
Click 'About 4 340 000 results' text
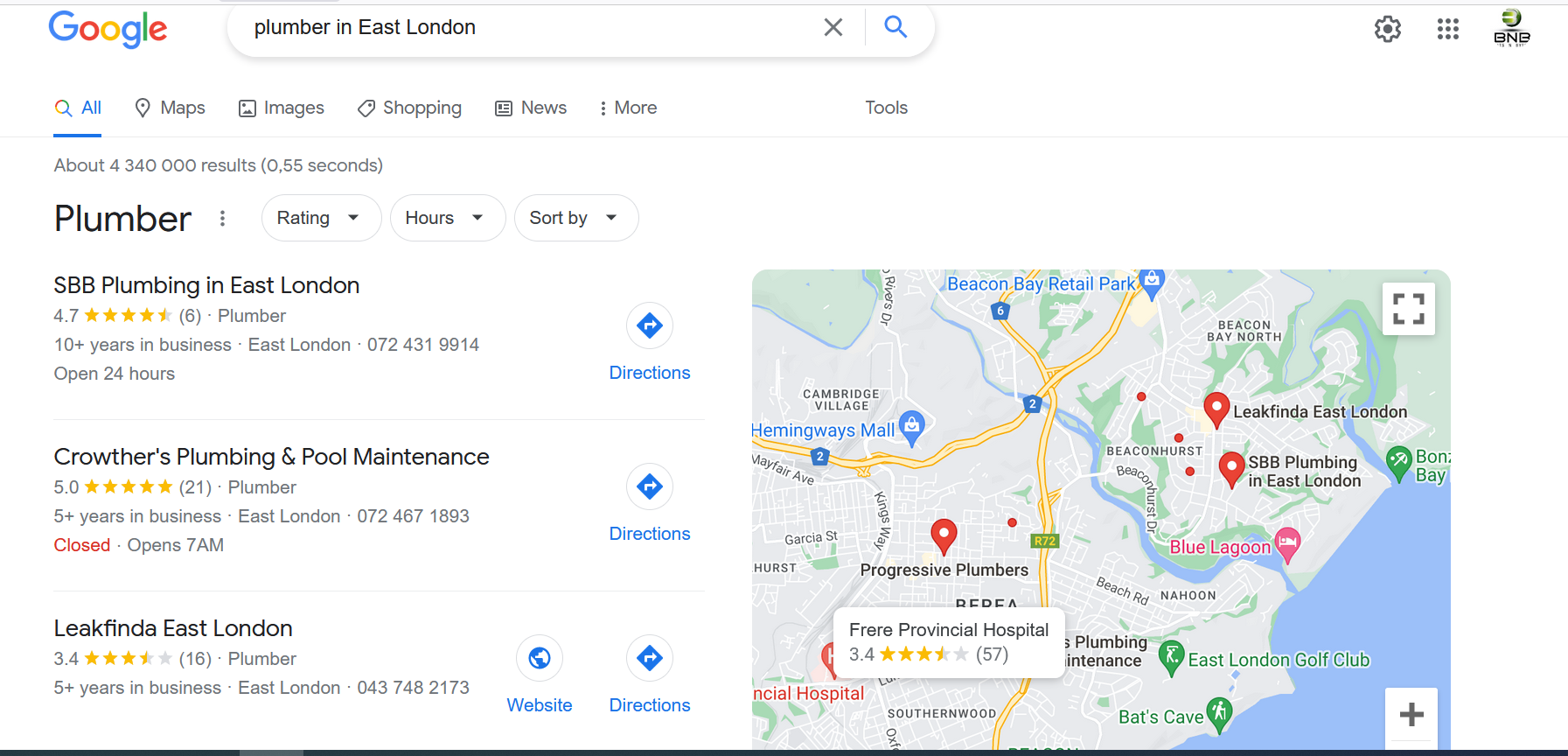point(219,165)
